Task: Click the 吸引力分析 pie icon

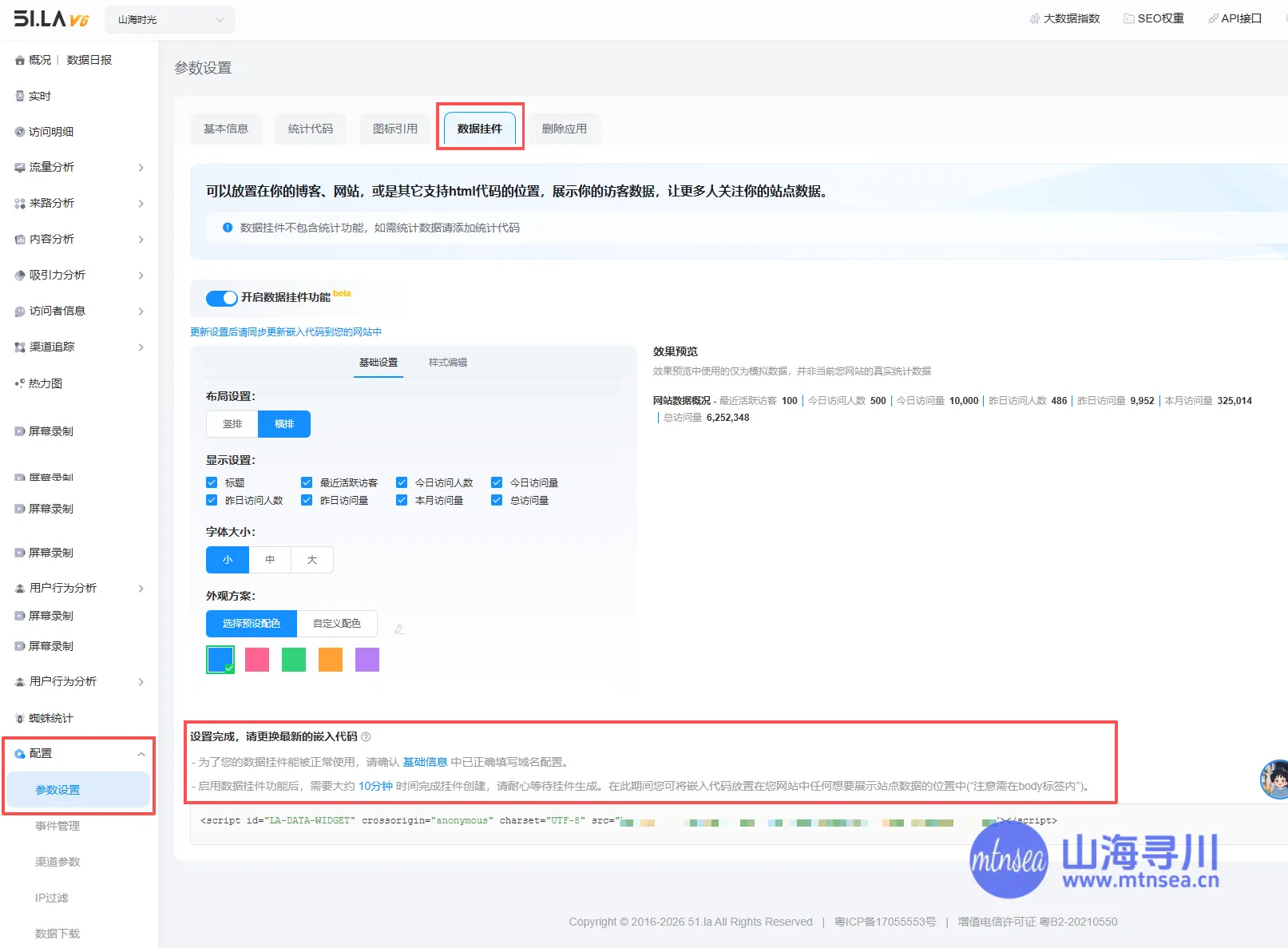Action: coord(20,276)
